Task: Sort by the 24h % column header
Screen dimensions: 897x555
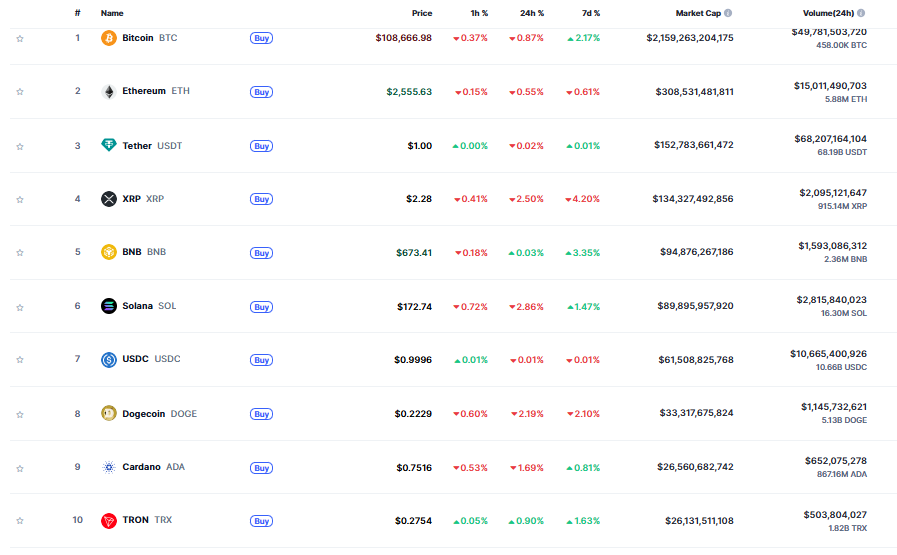Action: coord(532,13)
